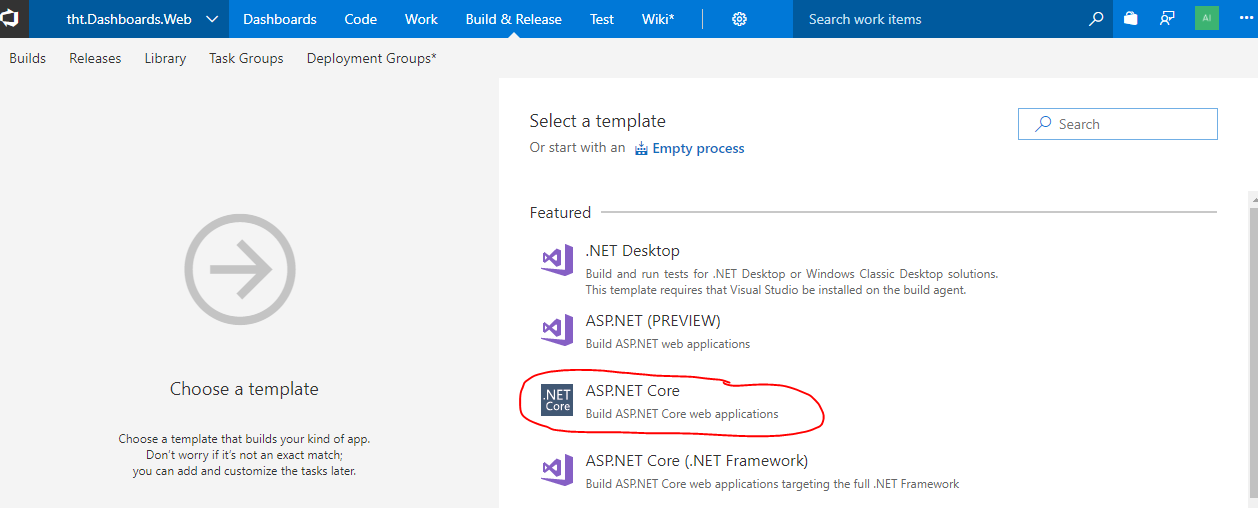The height and width of the screenshot is (508, 1258).
Task: Select the ASP.NET (PREVIEW) template title
Action: tap(653, 321)
